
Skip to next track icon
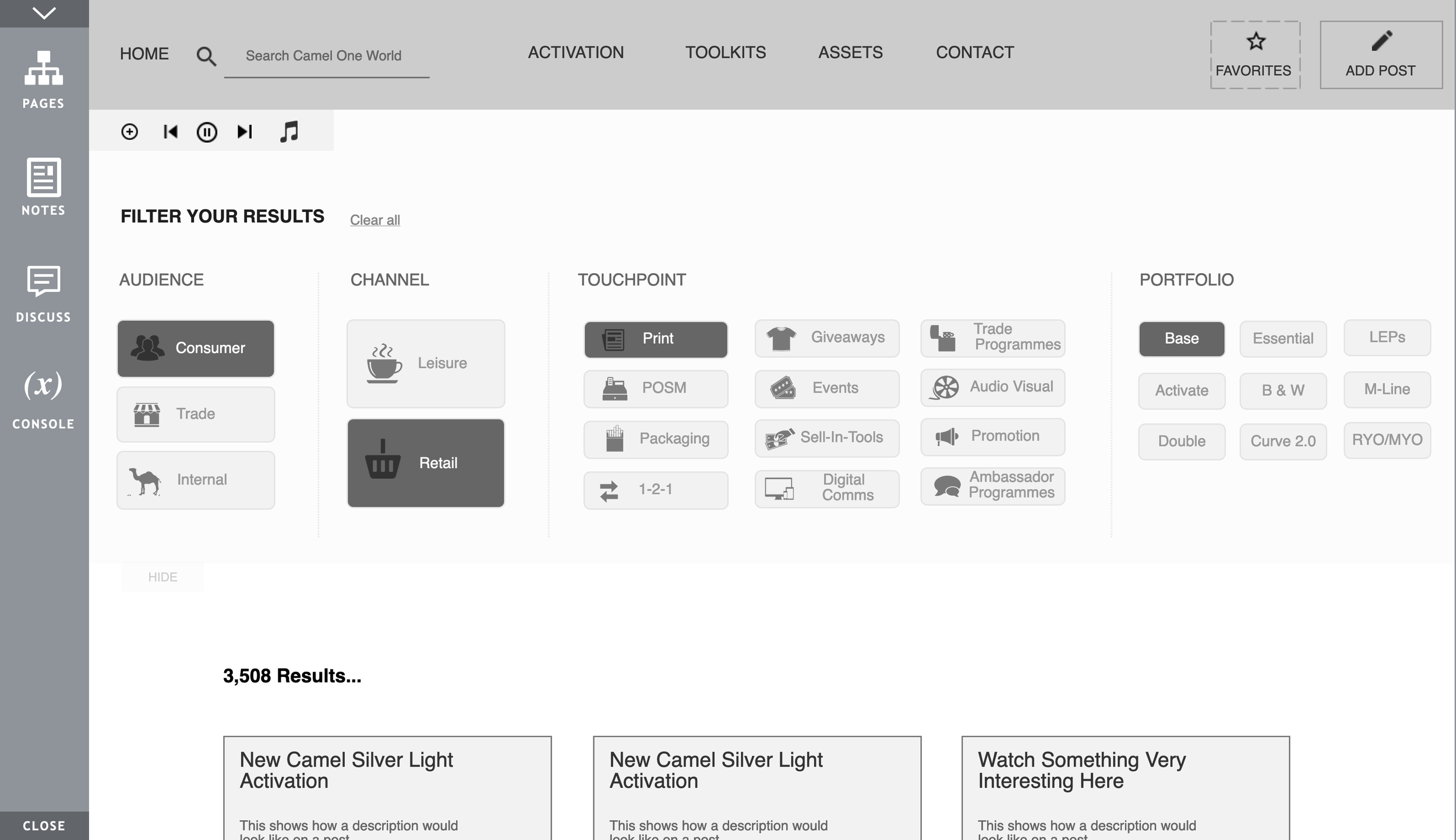click(x=245, y=132)
